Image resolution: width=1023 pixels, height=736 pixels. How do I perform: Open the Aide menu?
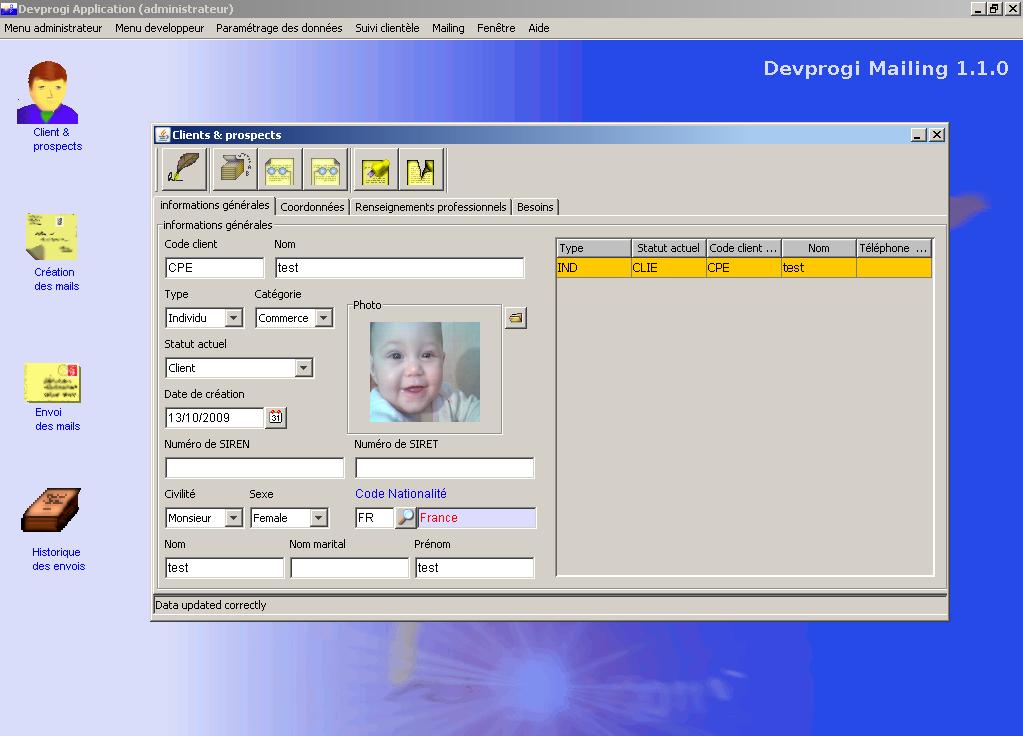pyautogui.click(x=539, y=28)
